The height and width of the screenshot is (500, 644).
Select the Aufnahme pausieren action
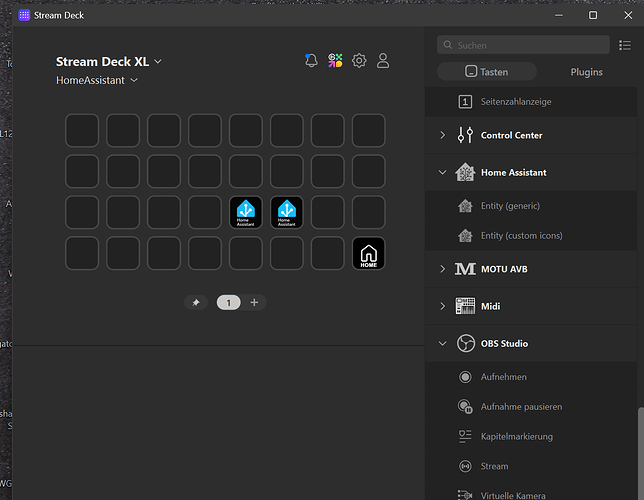tap(521, 407)
